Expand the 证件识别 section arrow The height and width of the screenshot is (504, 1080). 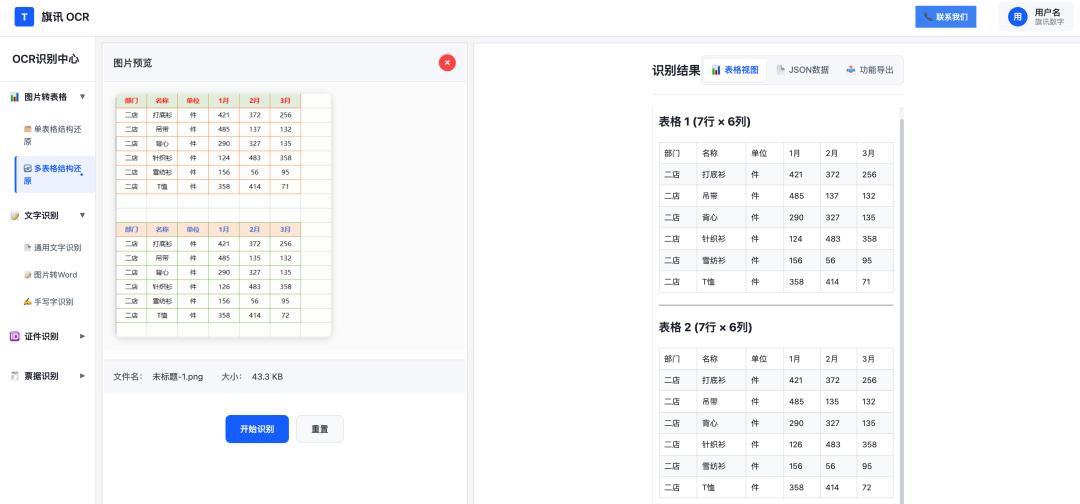tap(83, 337)
